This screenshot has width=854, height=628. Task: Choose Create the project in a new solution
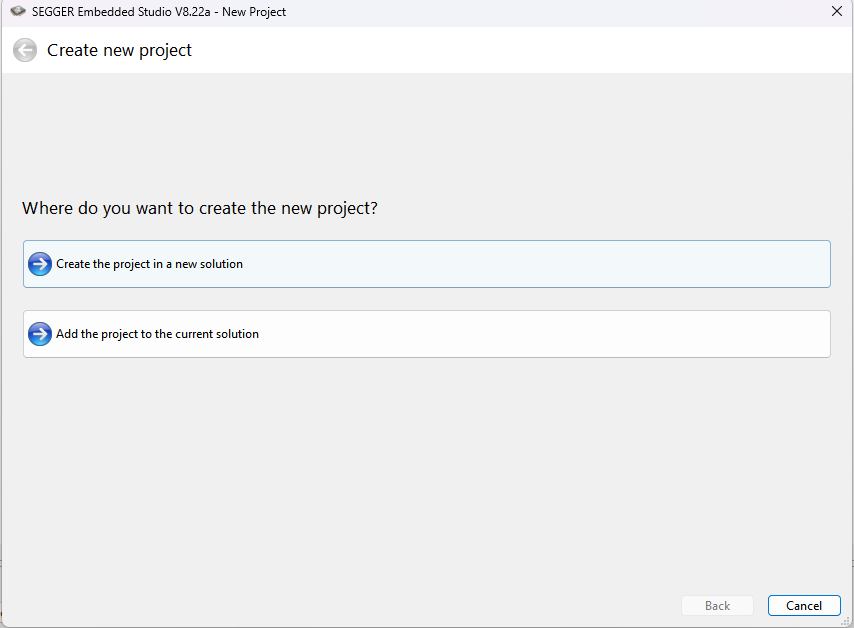point(426,264)
